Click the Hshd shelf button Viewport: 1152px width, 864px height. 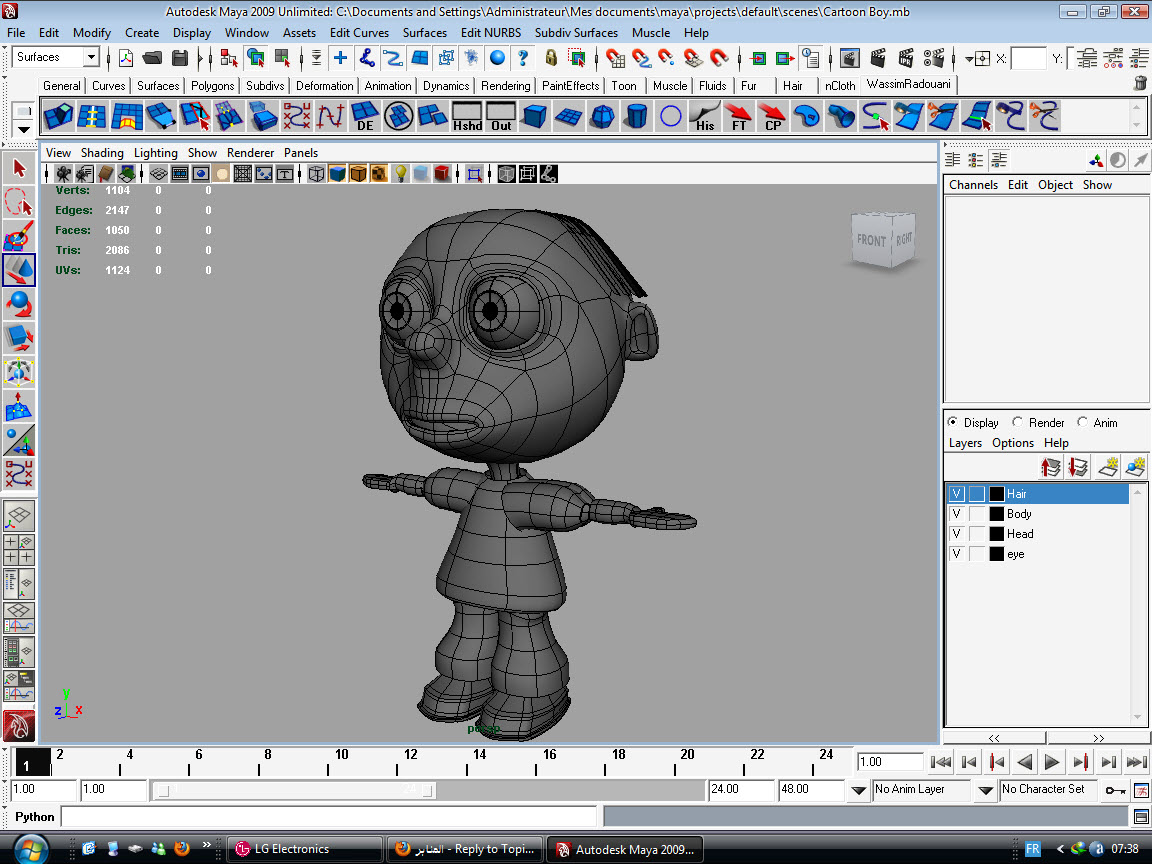point(467,117)
